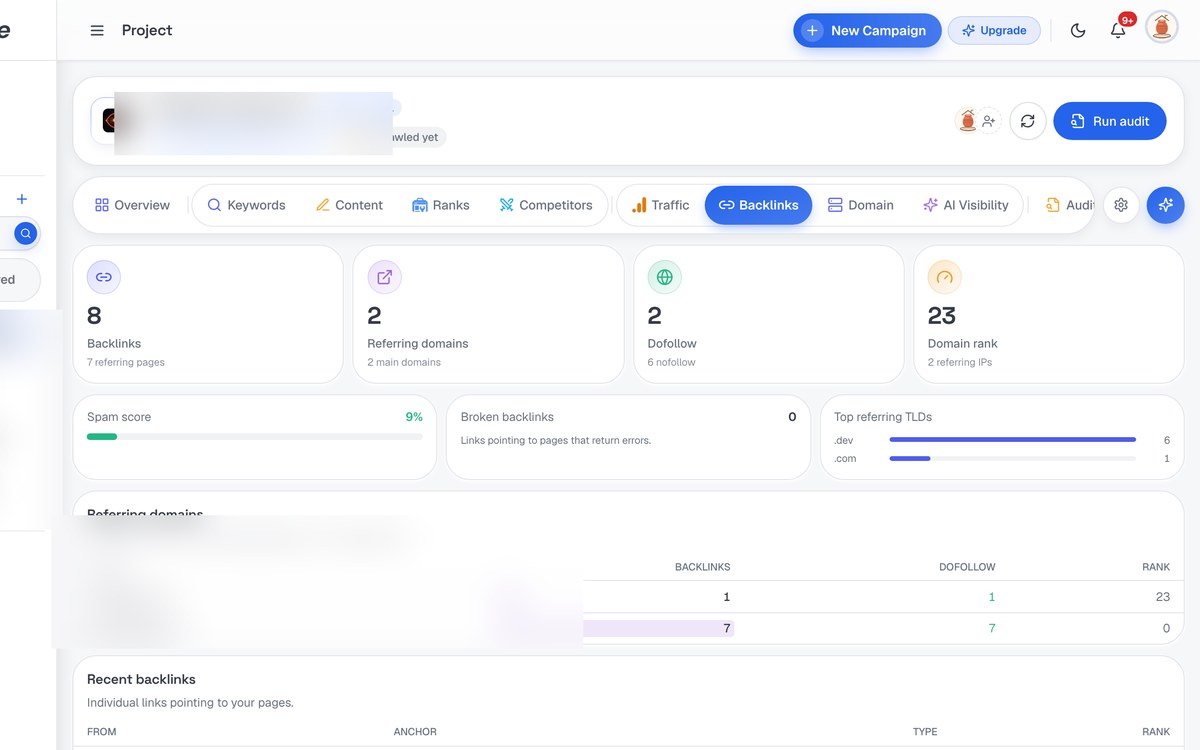Viewport: 1200px width, 750px height.
Task: Click the '7 referring pages' text
Action: click(x=126, y=362)
